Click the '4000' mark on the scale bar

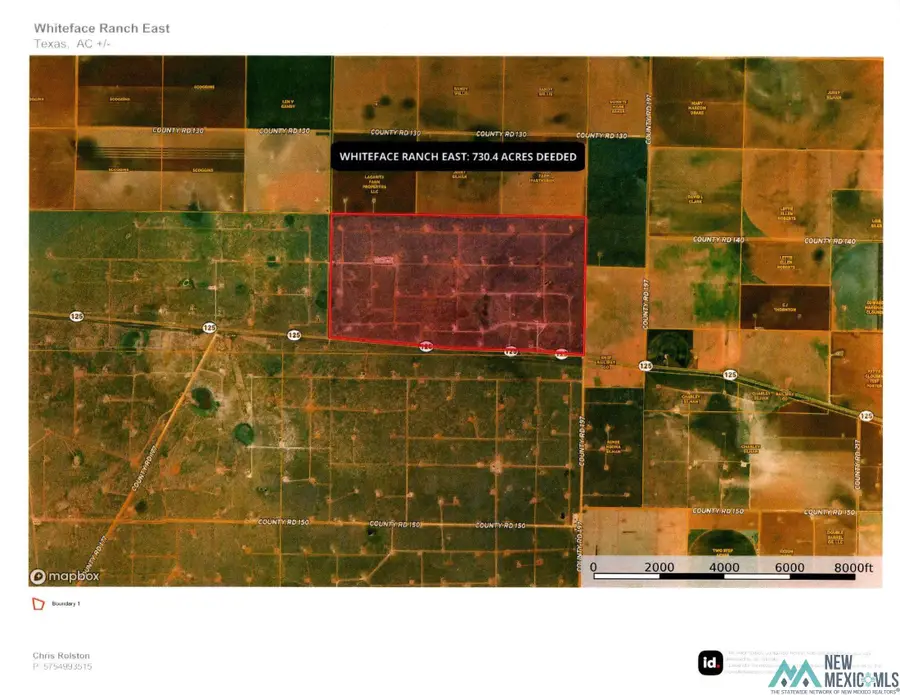724,567
